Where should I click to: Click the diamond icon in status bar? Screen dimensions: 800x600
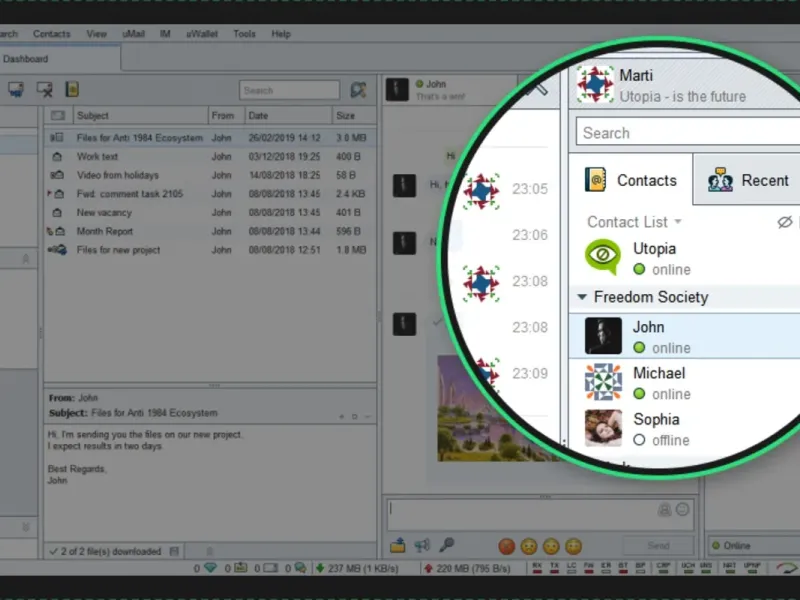coord(210,568)
